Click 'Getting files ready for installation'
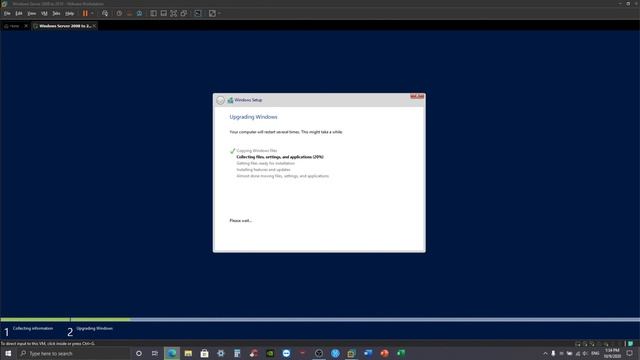Image resolution: width=640 pixels, height=360 pixels. click(266, 163)
